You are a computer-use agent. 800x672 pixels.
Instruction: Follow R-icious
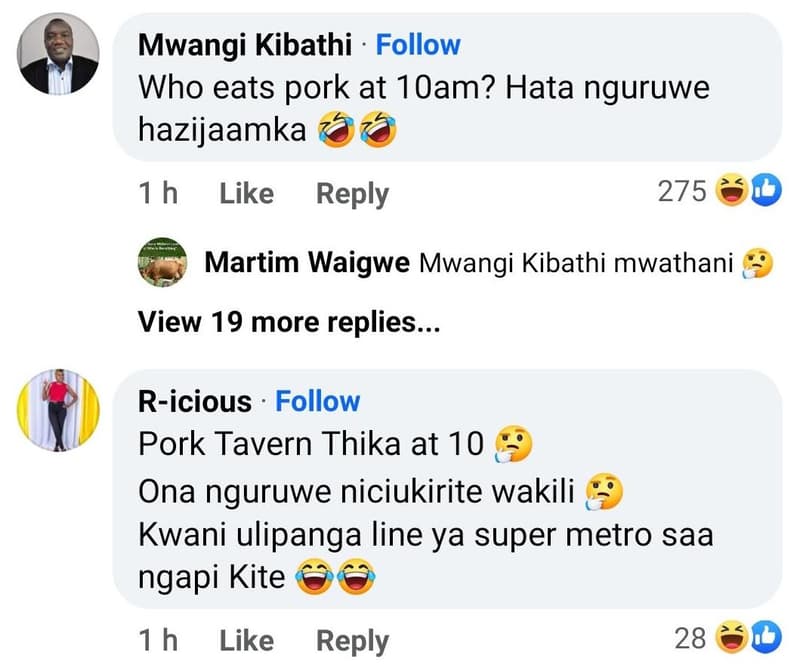click(317, 401)
